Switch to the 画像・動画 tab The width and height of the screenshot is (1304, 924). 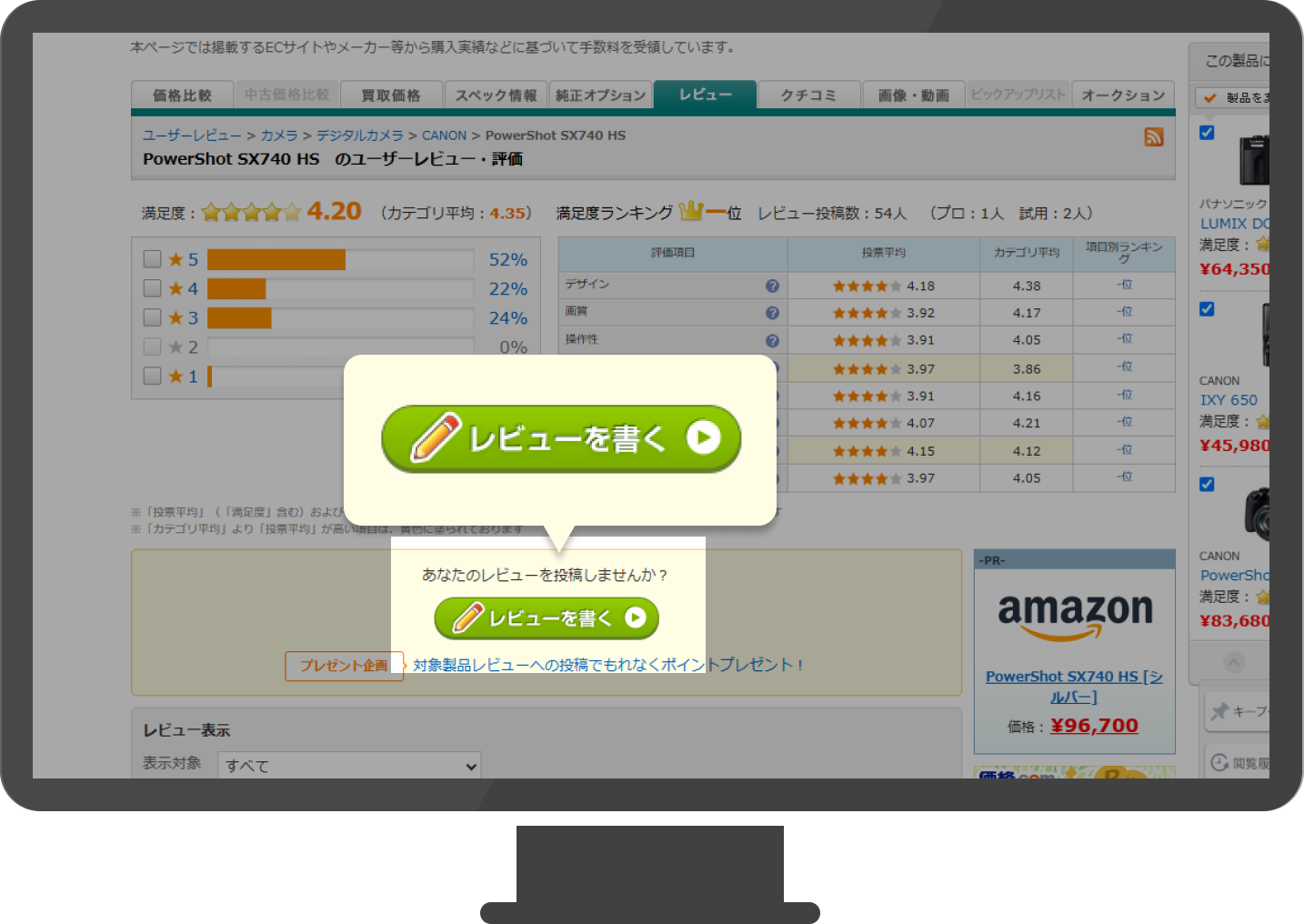914,95
